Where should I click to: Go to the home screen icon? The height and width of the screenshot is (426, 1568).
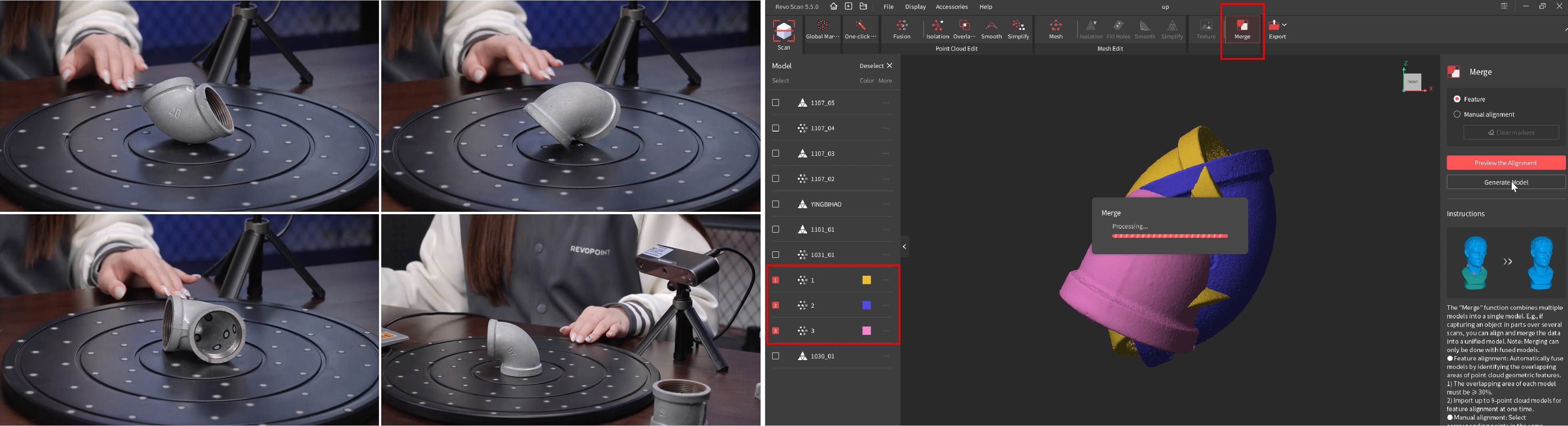point(833,7)
